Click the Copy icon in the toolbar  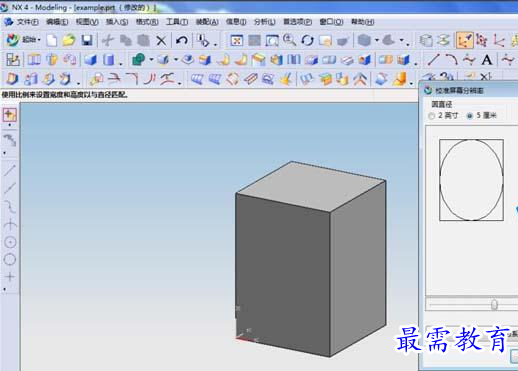[126, 41]
